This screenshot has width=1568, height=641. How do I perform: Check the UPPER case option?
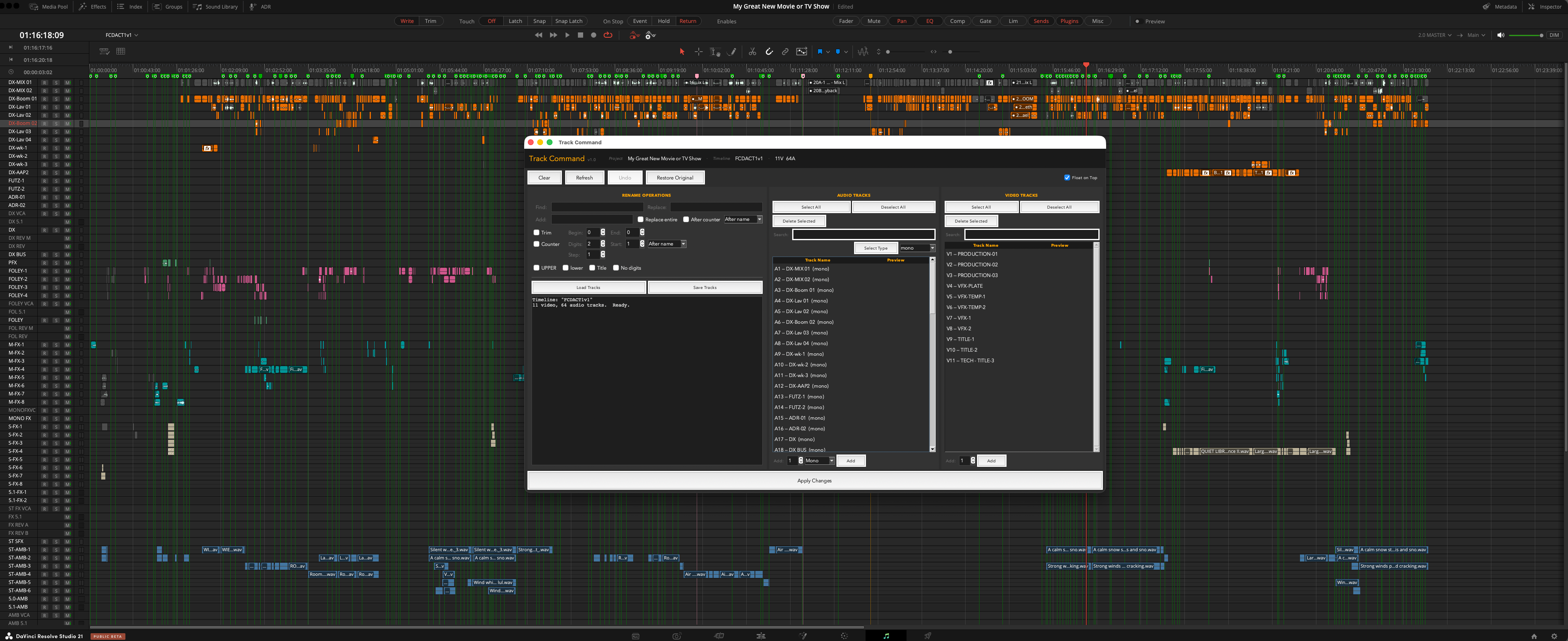pos(536,268)
